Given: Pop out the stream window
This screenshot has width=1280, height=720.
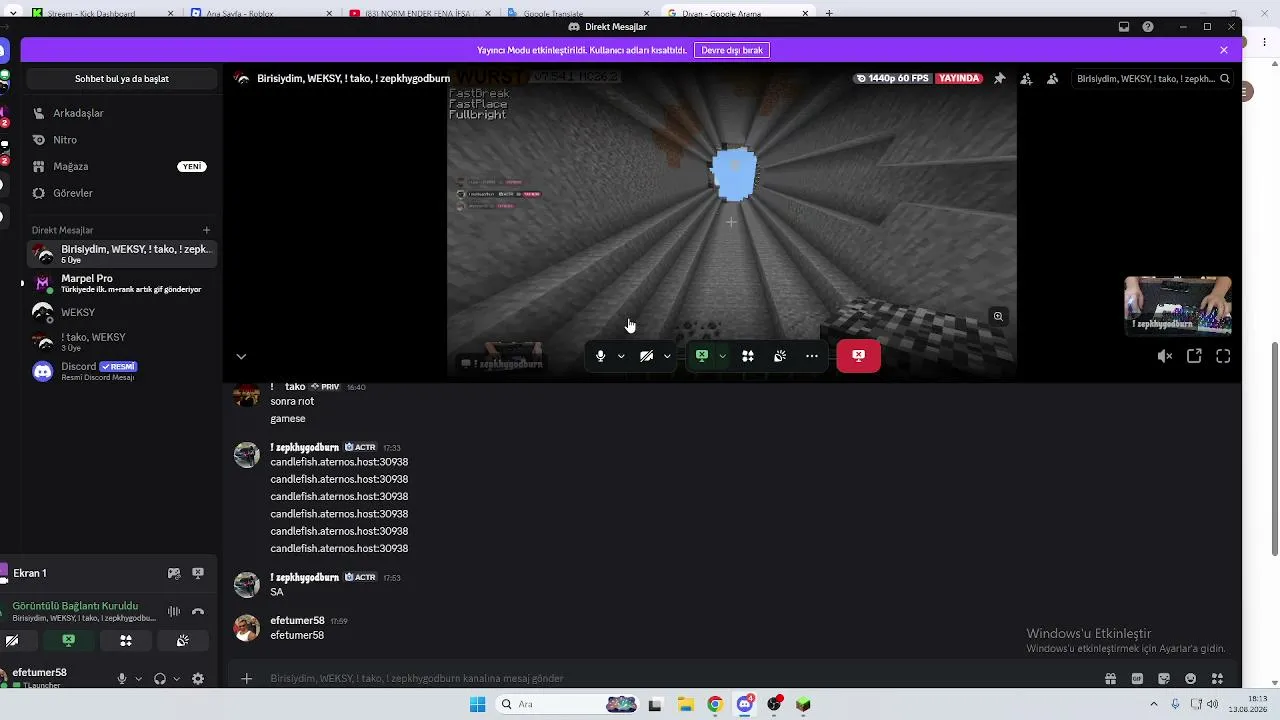Looking at the screenshot, I should 1194,356.
